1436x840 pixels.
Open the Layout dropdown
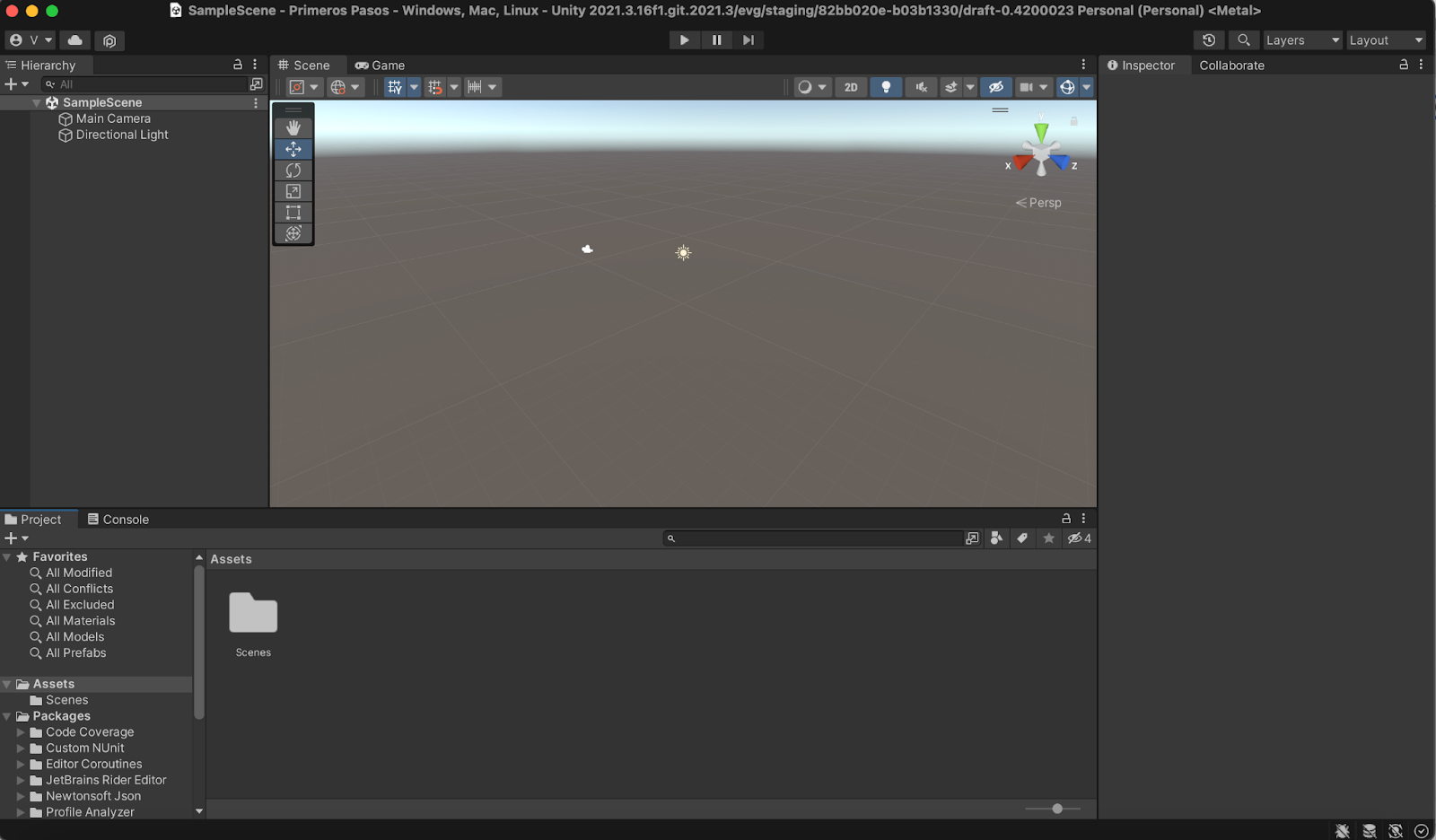(1386, 40)
